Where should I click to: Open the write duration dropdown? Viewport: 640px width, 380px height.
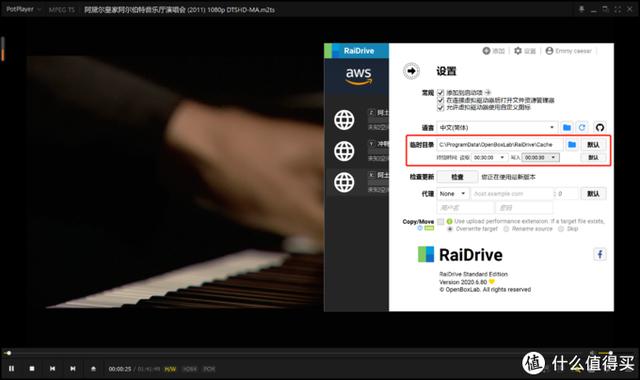540,158
